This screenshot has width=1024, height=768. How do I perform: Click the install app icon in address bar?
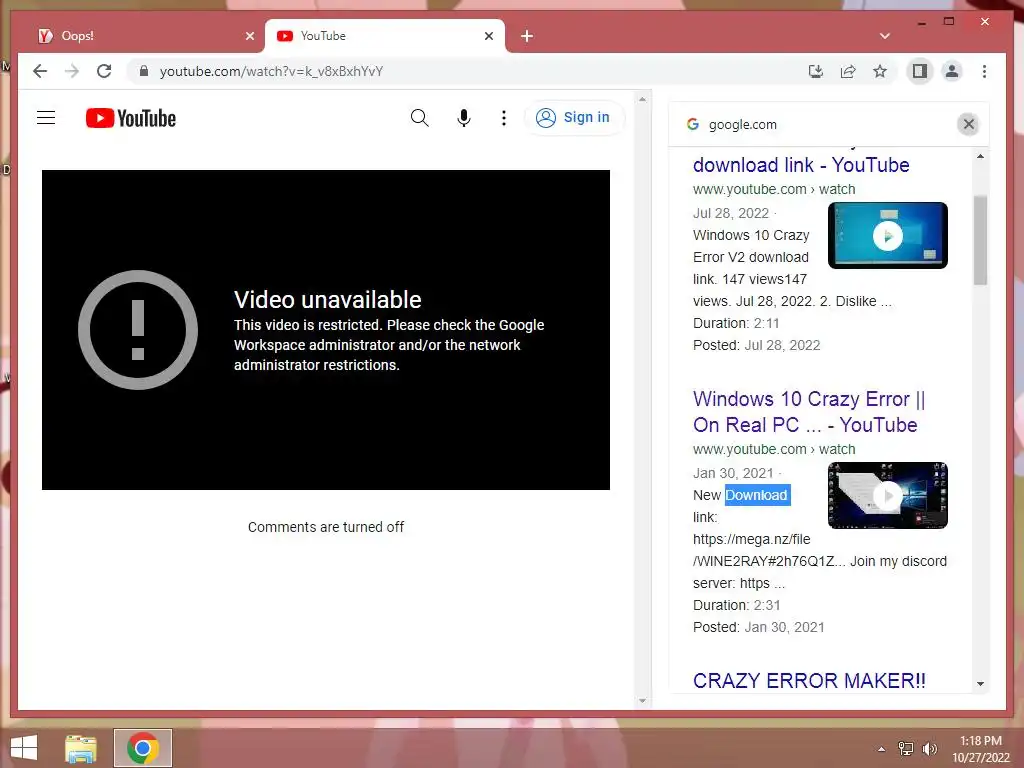click(816, 71)
